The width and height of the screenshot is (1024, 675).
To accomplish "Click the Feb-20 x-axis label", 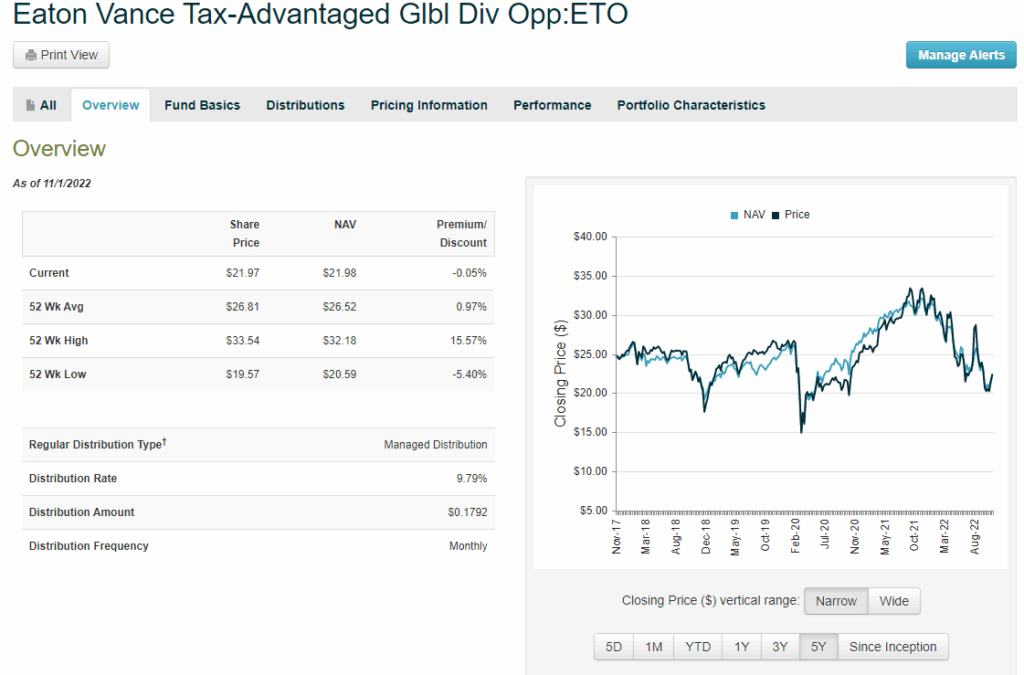I will (x=795, y=537).
